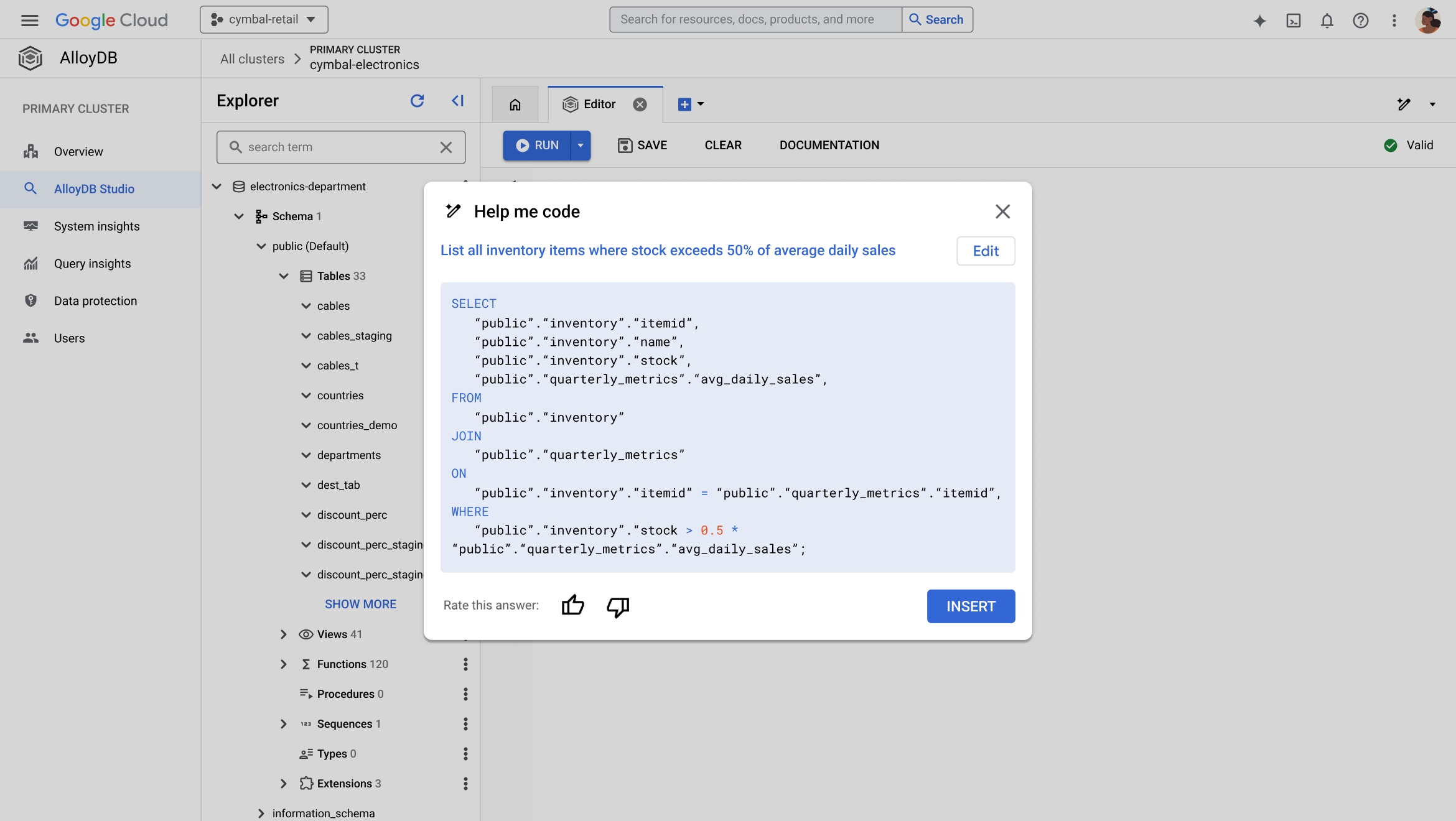Screen dimensions: 1456x821
Task: Open the Gemini sparkle assistant icon
Action: click(1259, 21)
